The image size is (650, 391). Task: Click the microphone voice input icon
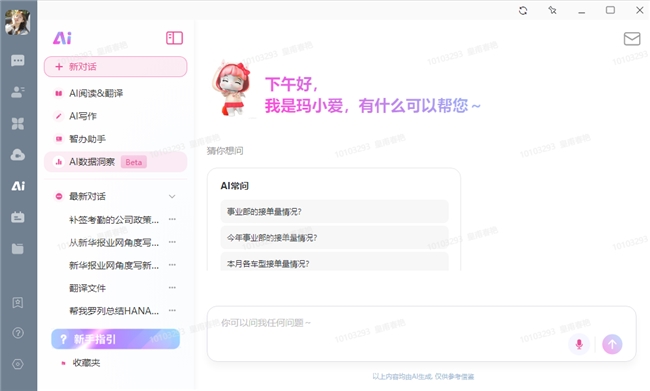(579, 344)
